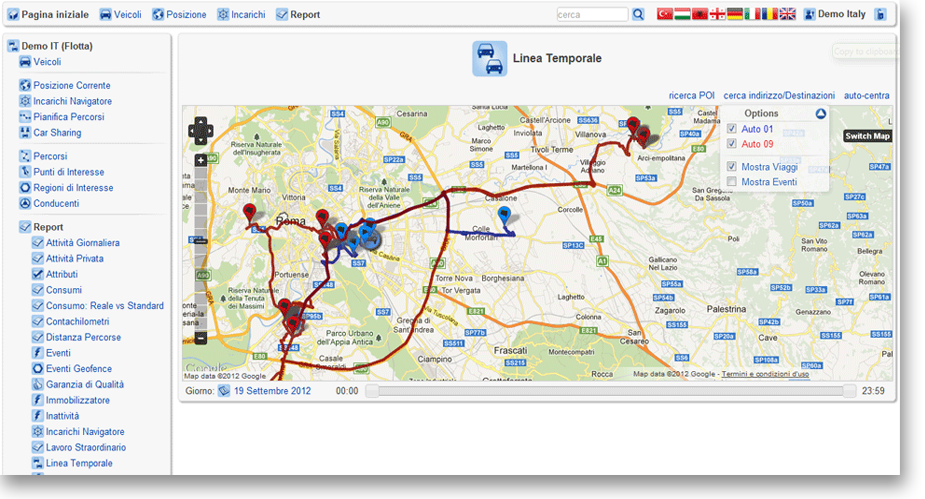
Task: Open the Demo Italy user account
Action: pos(835,14)
